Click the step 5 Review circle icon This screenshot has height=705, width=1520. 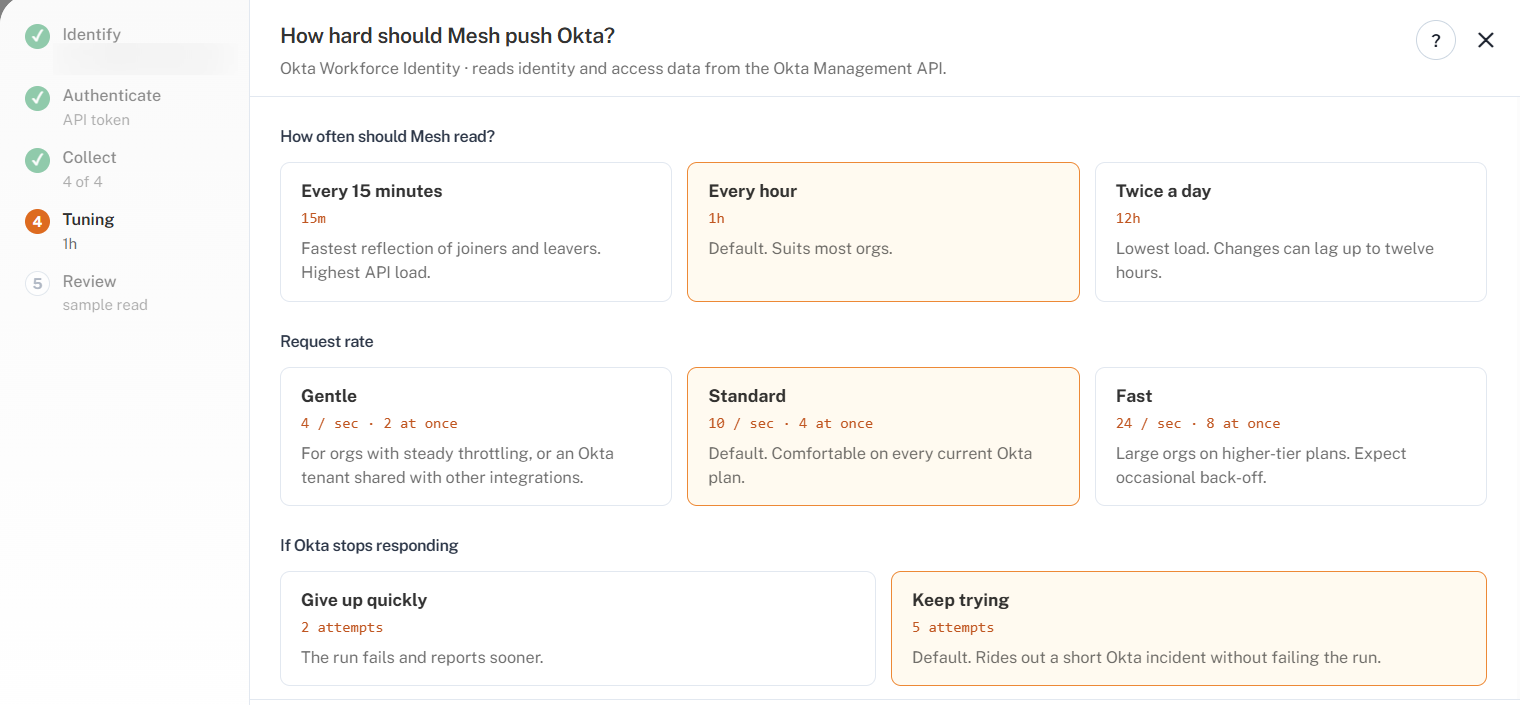pyautogui.click(x=37, y=284)
